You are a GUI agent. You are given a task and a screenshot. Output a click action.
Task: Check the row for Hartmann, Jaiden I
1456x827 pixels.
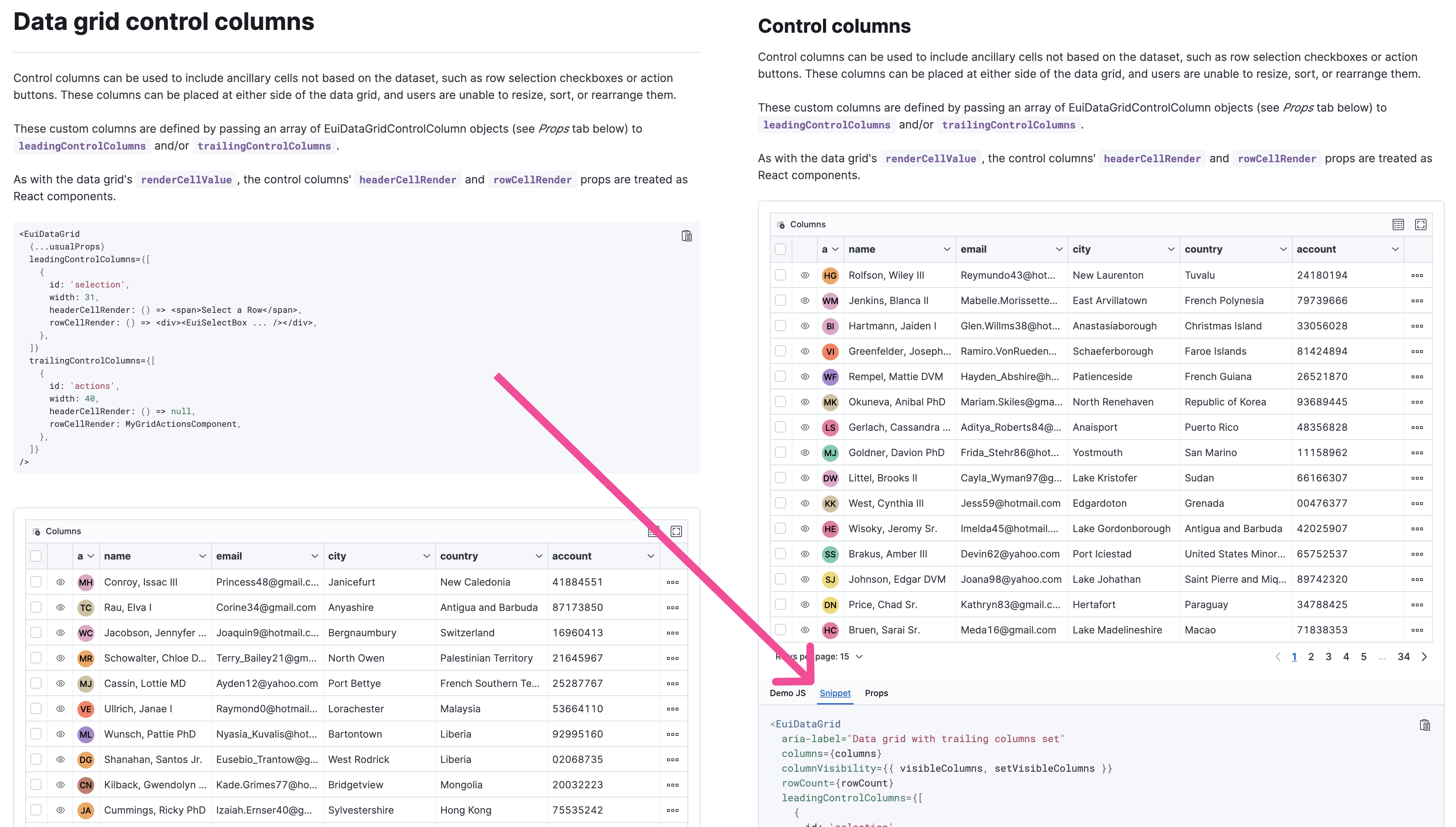780,326
